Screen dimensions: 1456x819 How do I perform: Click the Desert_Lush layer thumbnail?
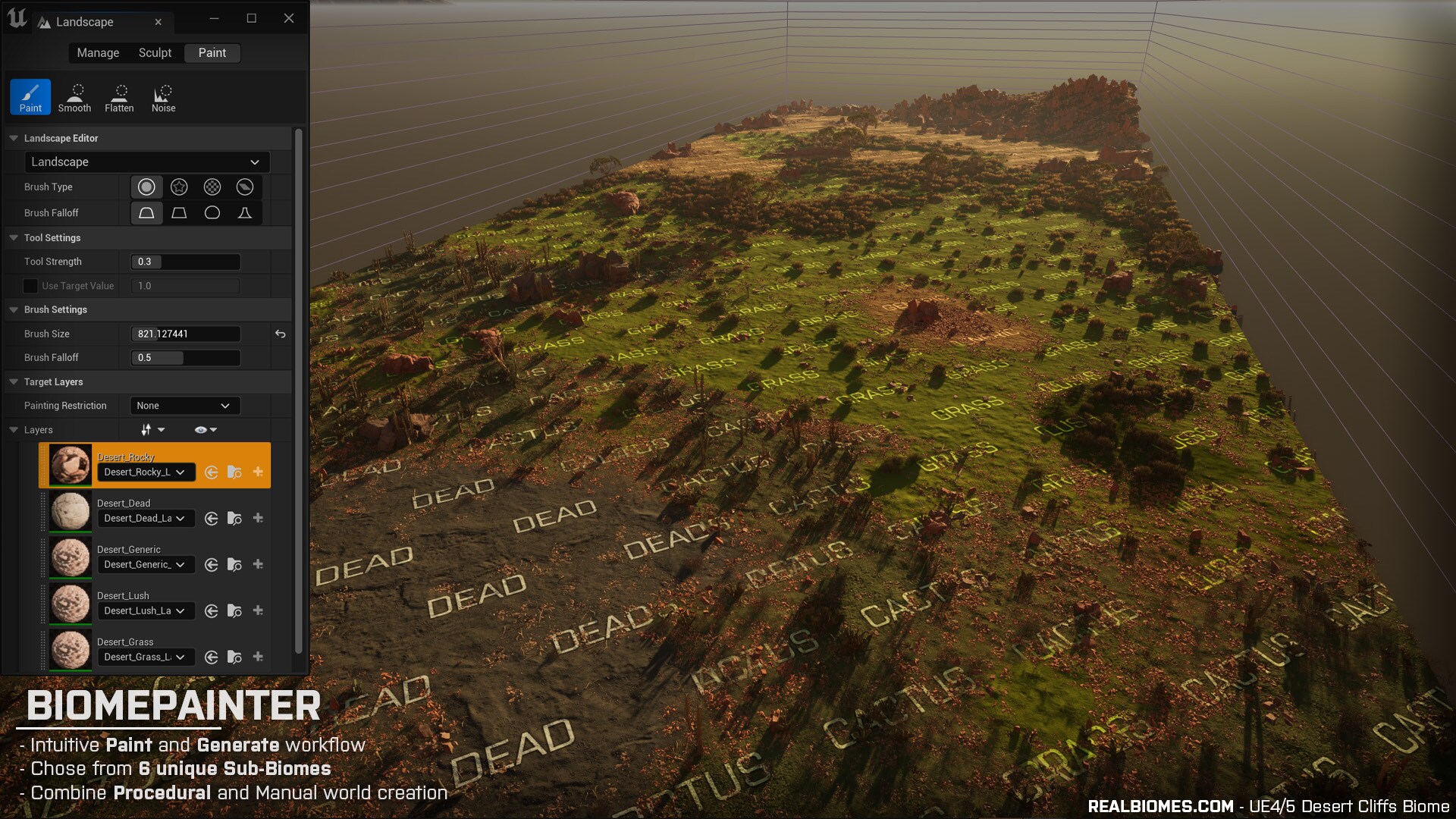[x=70, y=604]
